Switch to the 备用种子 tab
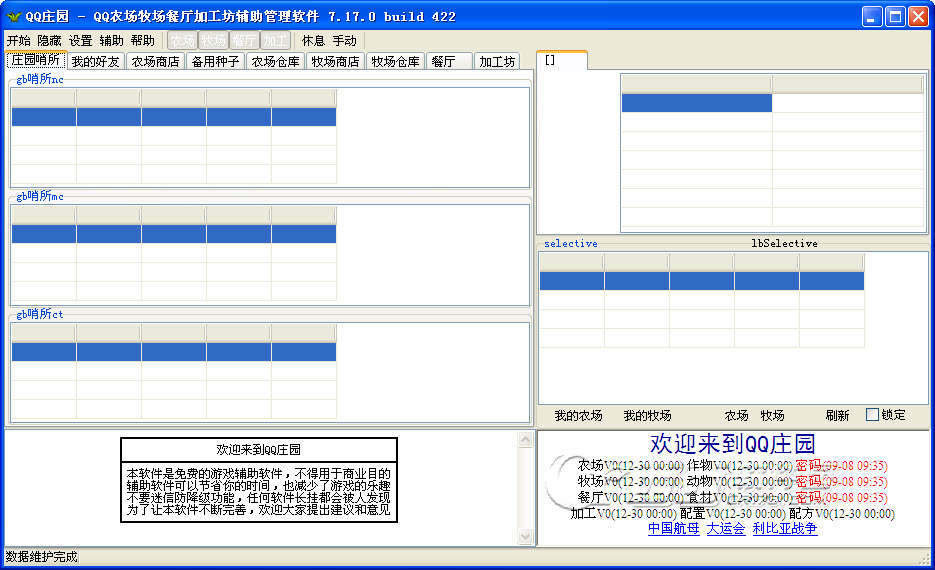 click(x=215, y=61)
